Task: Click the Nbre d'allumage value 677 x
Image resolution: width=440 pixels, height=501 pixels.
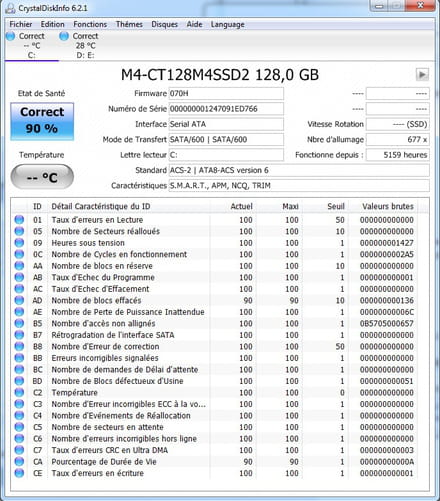Action: coord(398,139)
